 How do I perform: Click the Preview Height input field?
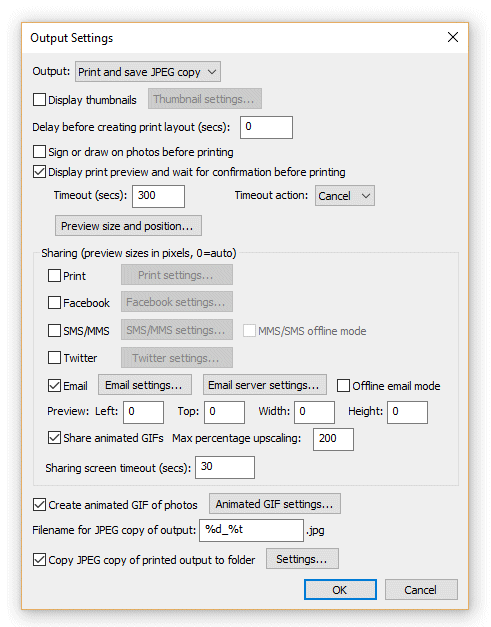(x=407, y=412)
